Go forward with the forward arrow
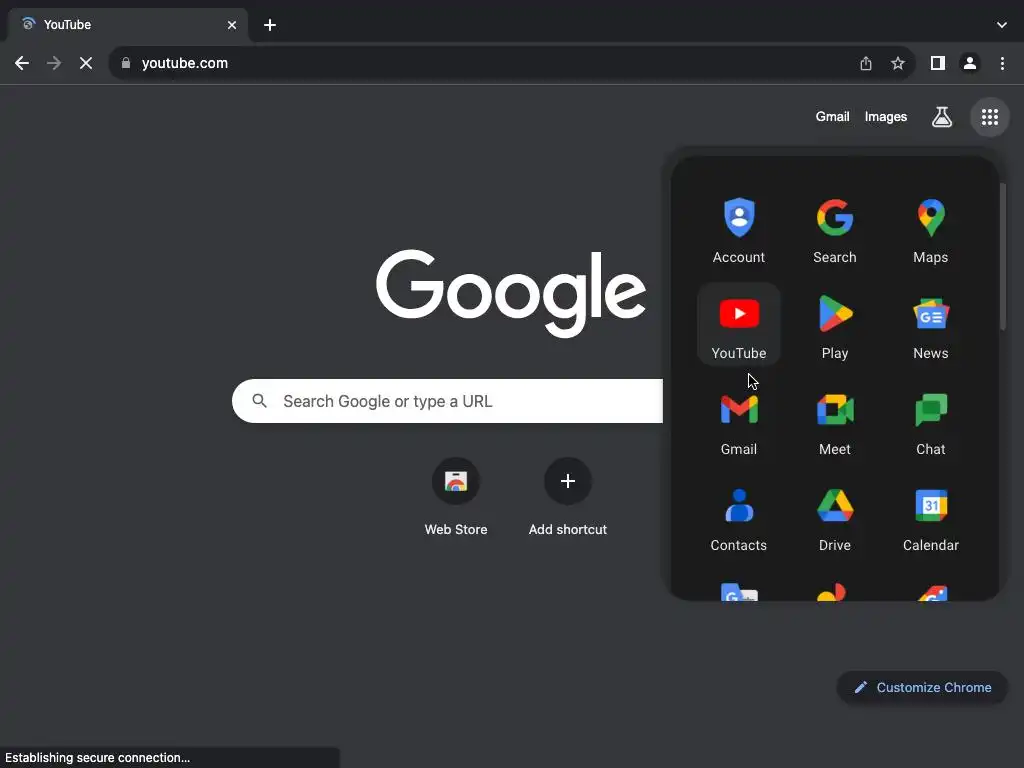Screen dimensions: 1024x768 point(54,63)
